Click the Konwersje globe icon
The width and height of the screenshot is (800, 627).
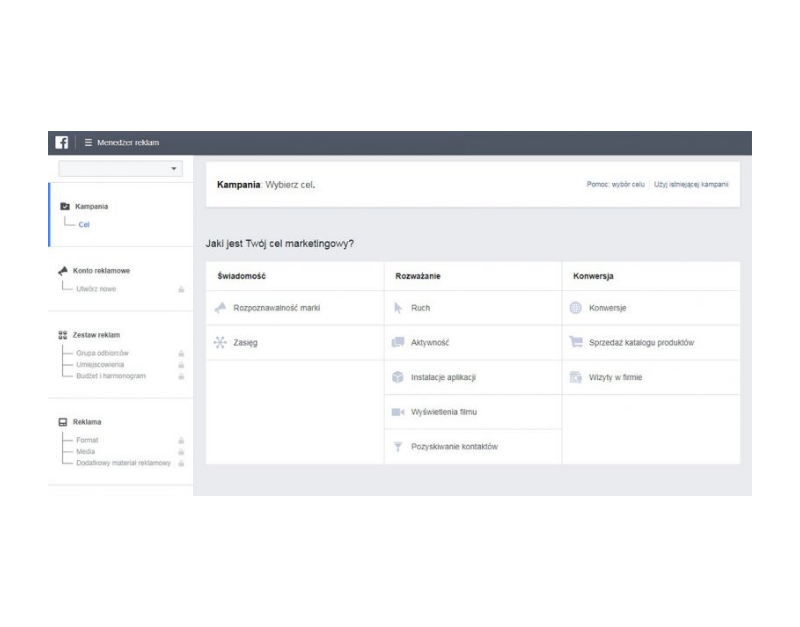pyautogui.click(x=576, y=308)
